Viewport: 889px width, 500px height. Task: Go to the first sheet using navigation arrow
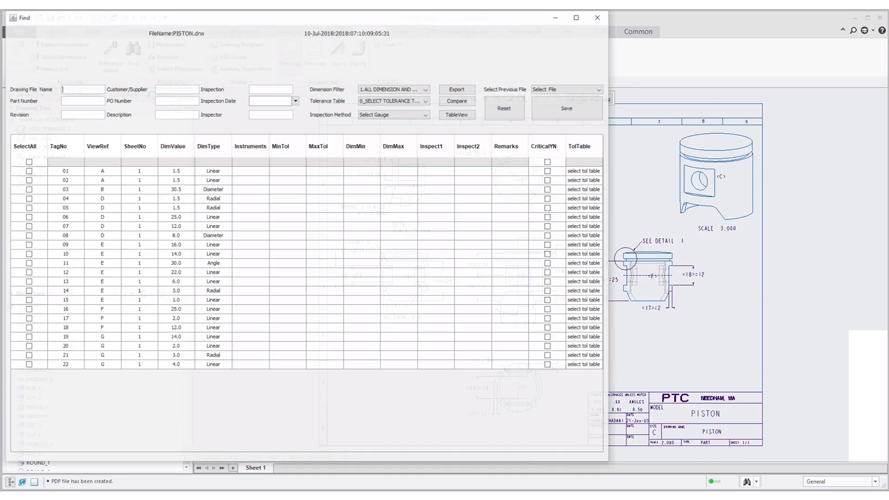(x=199, y=468)
